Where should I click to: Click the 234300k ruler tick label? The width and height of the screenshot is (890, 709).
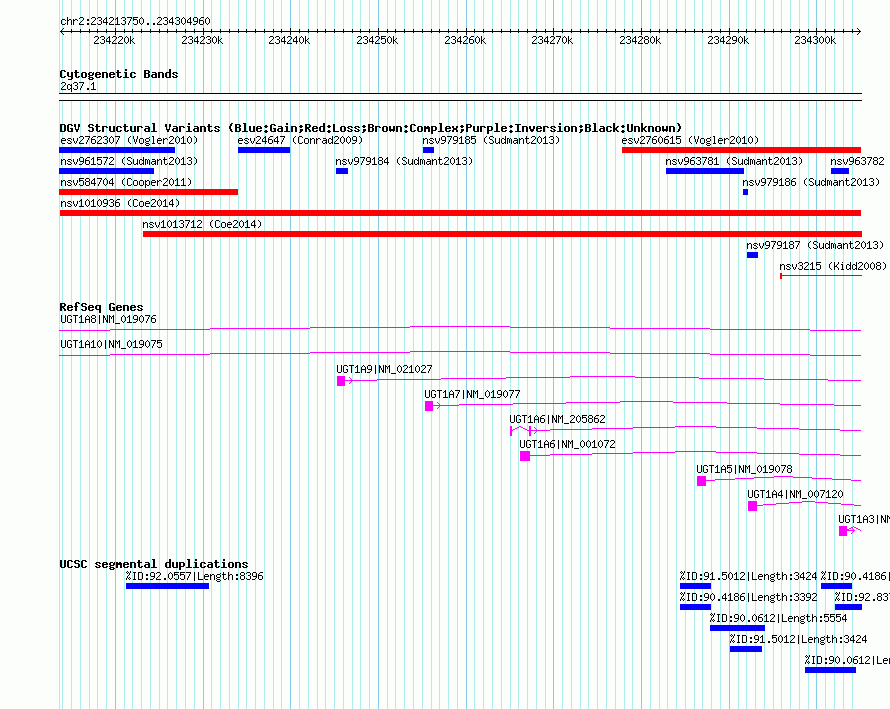[815, 40]
